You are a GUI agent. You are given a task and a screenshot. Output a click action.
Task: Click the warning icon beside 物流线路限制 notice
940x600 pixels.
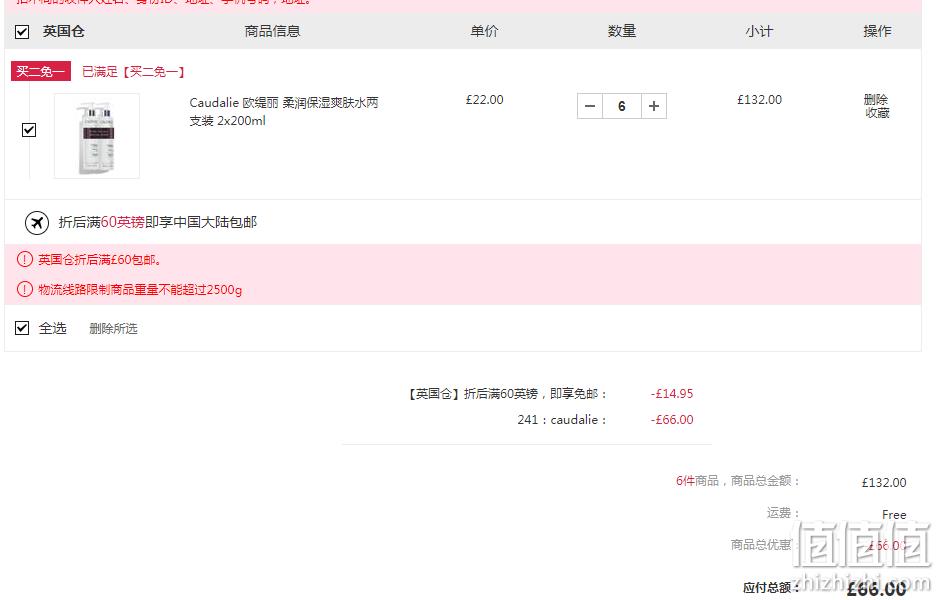coord(25,290)
